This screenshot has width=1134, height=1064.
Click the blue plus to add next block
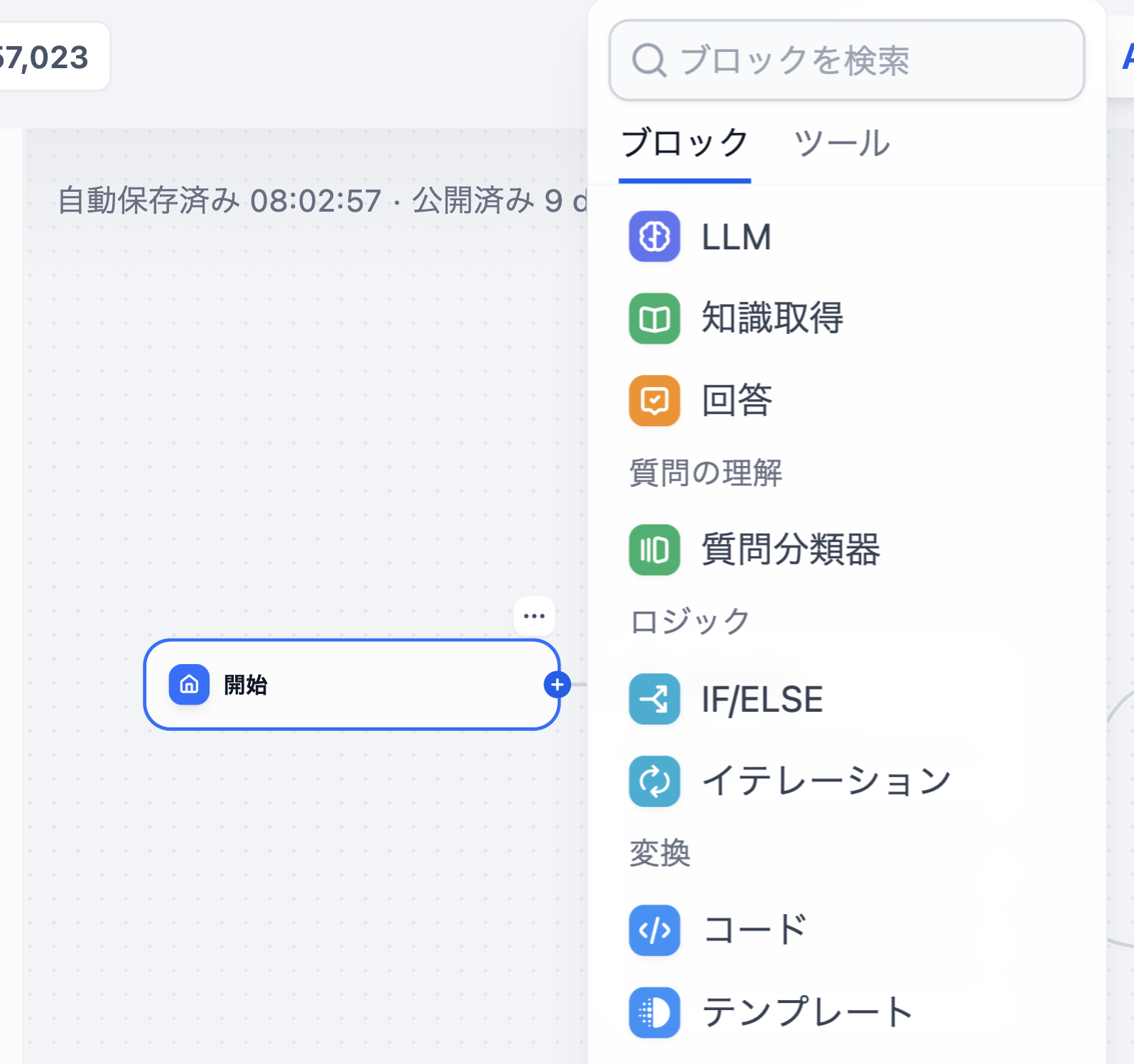click(558, 685)
